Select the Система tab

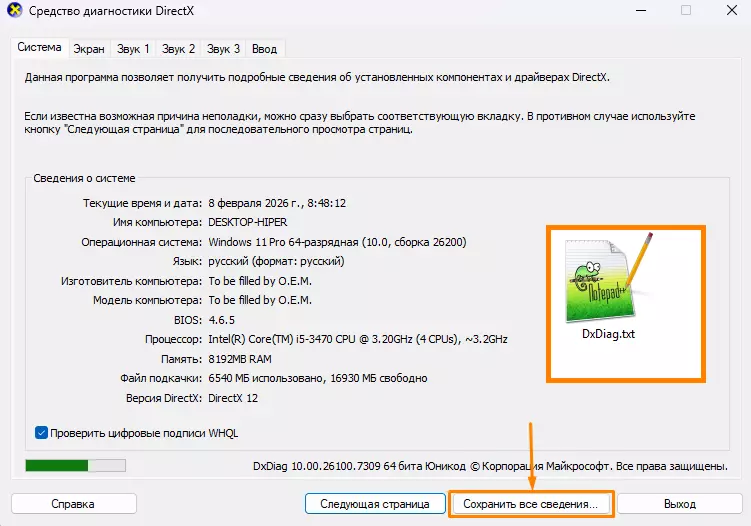(39, 47)
